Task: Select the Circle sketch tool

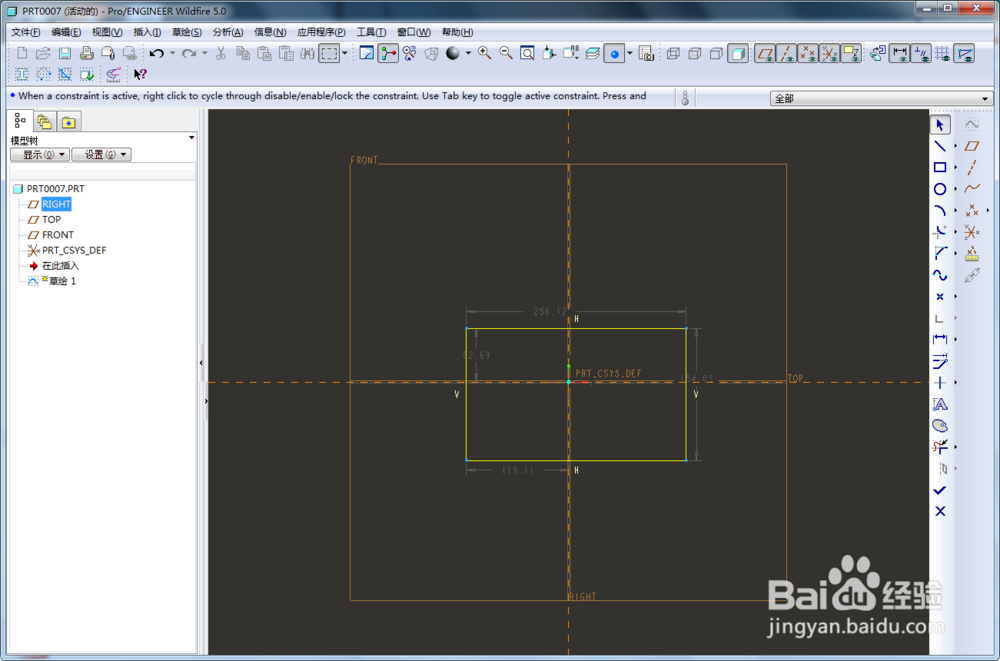Action: pos(939,189)
